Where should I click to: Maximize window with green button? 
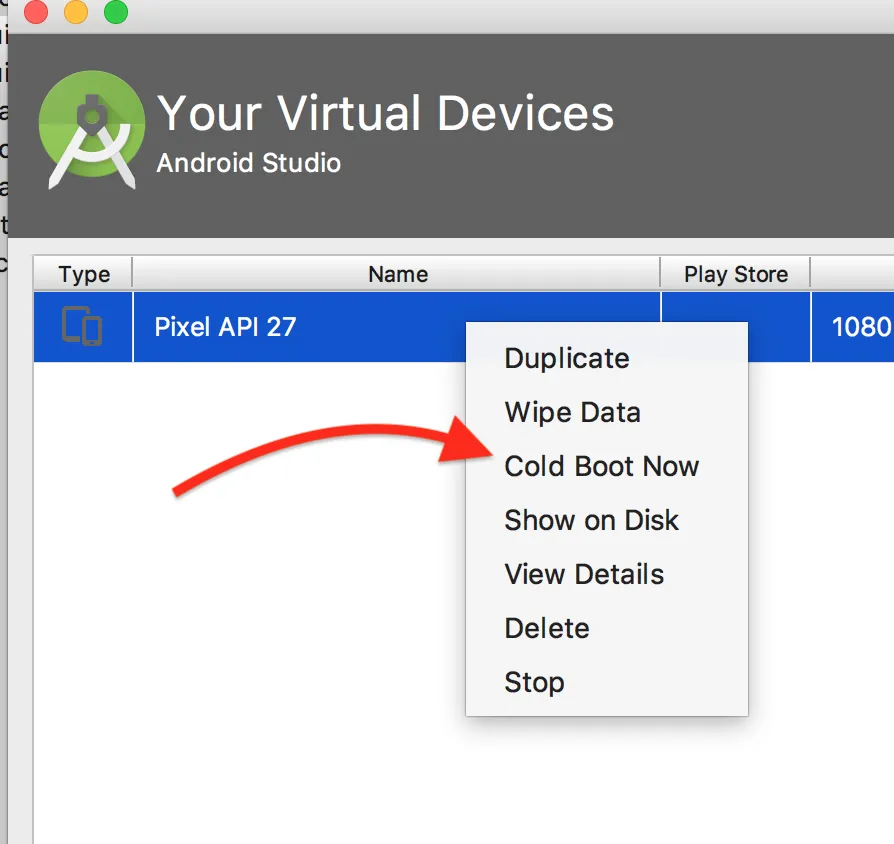116,11
